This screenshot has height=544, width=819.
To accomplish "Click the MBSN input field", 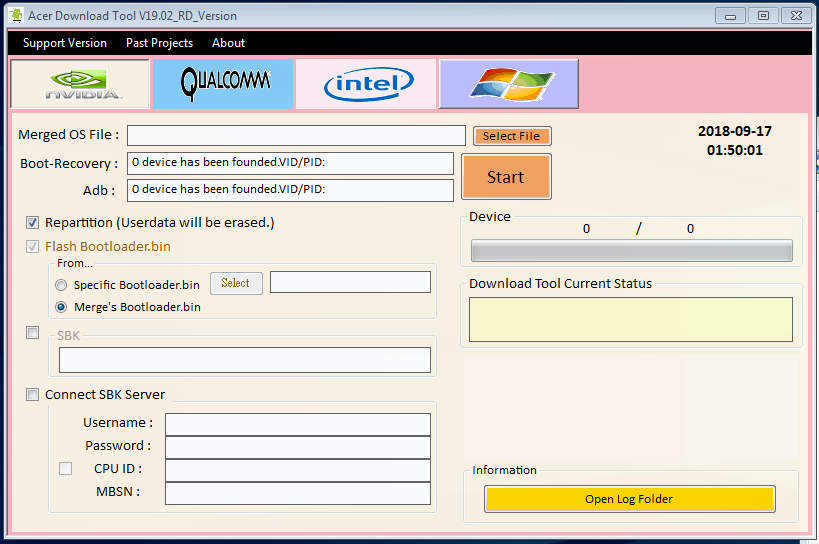I will point(298,493).
